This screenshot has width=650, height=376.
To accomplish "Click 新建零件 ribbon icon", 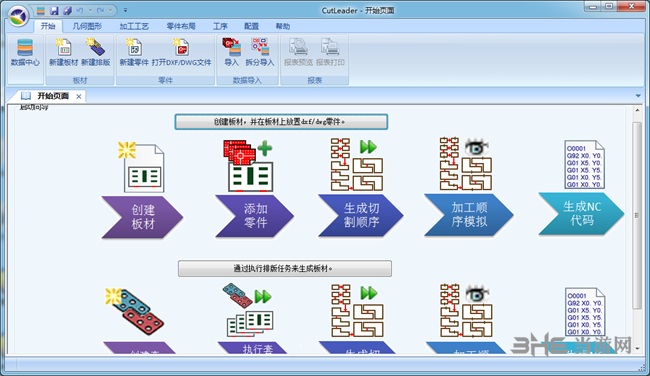I will (x=134, y=53).
